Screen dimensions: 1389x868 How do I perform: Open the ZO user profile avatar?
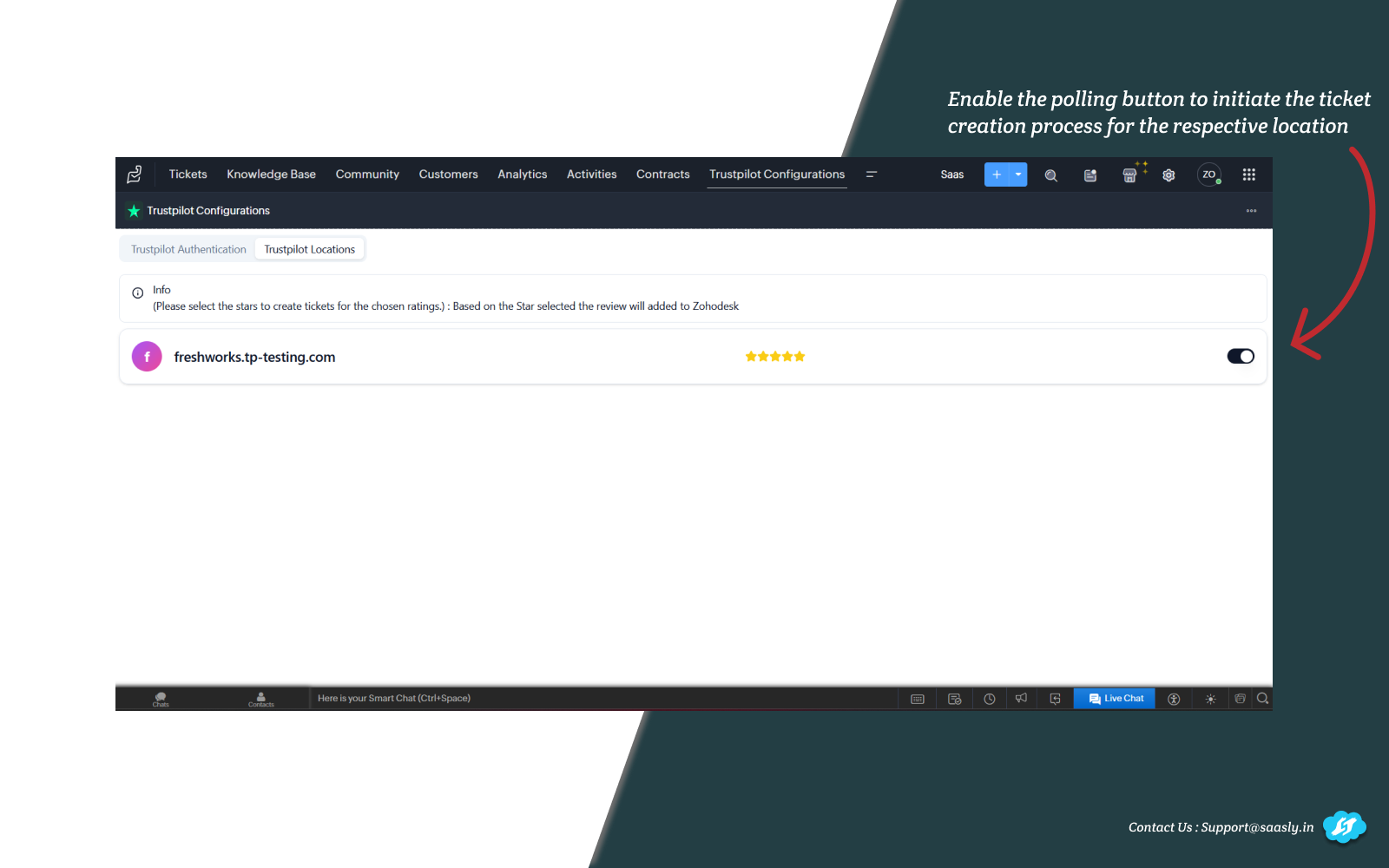1209,174
